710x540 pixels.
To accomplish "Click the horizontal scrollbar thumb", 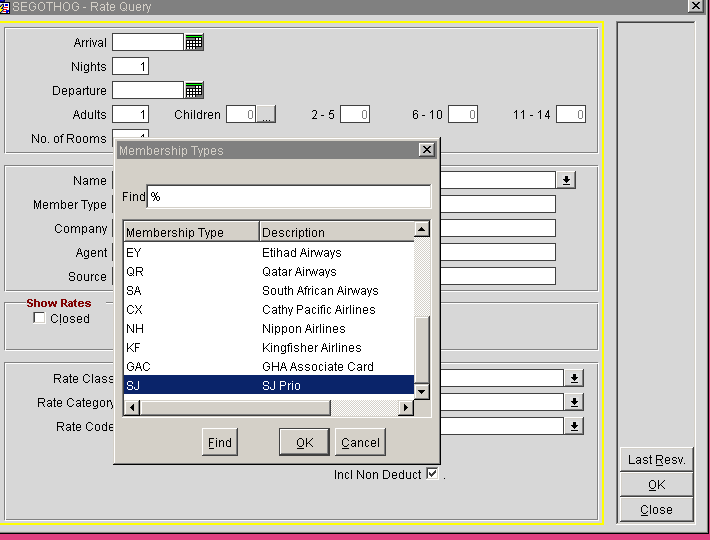I will pyautogui.click(x=235, y=407).
